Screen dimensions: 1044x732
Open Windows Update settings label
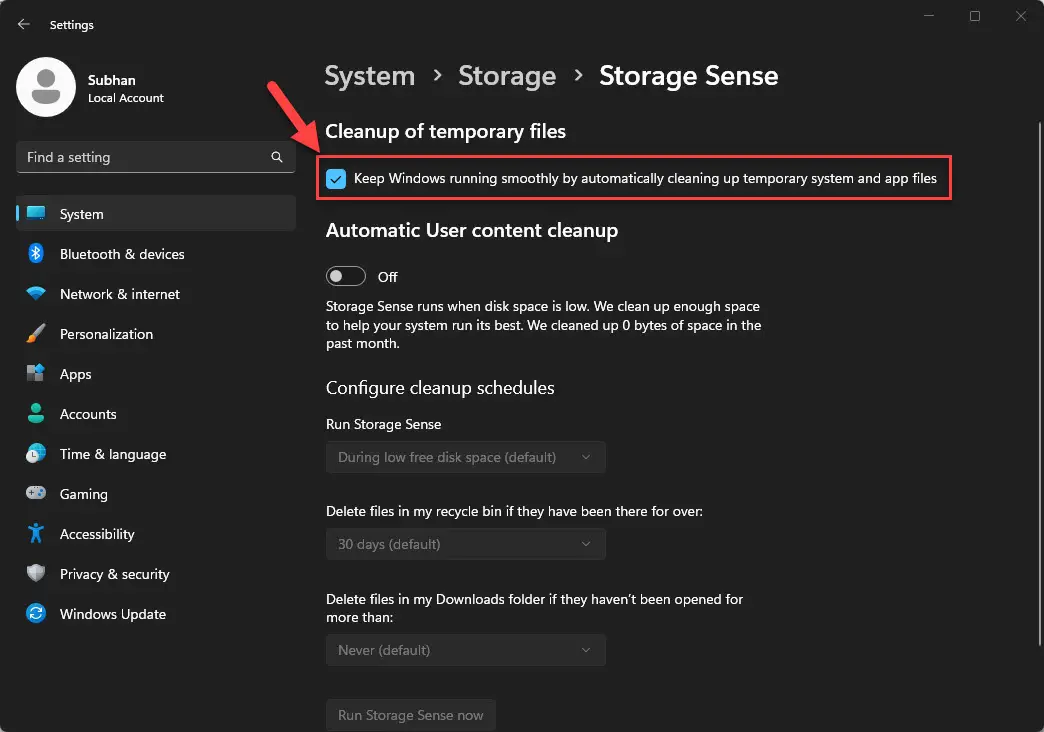[x=113, y=614]
